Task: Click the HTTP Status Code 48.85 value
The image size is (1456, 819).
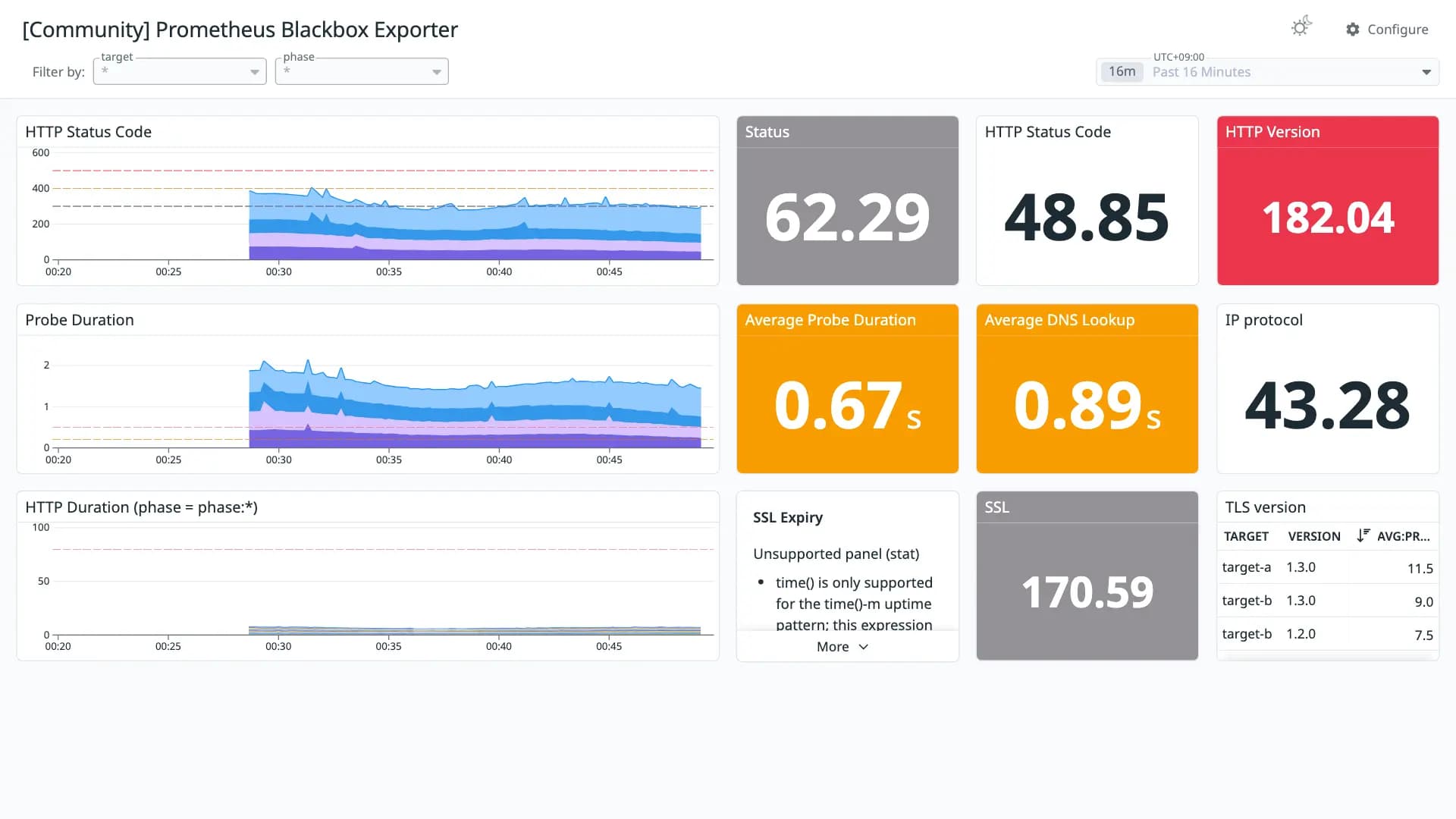Action: point(1087,218)
